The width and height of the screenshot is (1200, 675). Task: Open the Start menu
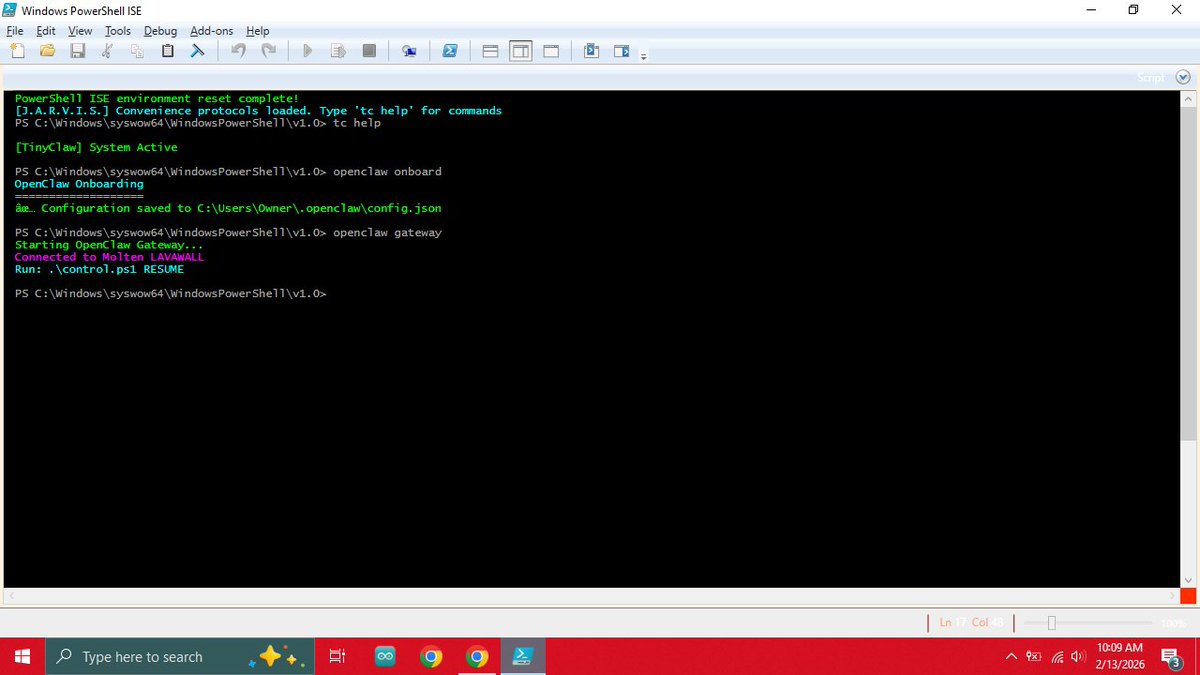click(21, 656)
